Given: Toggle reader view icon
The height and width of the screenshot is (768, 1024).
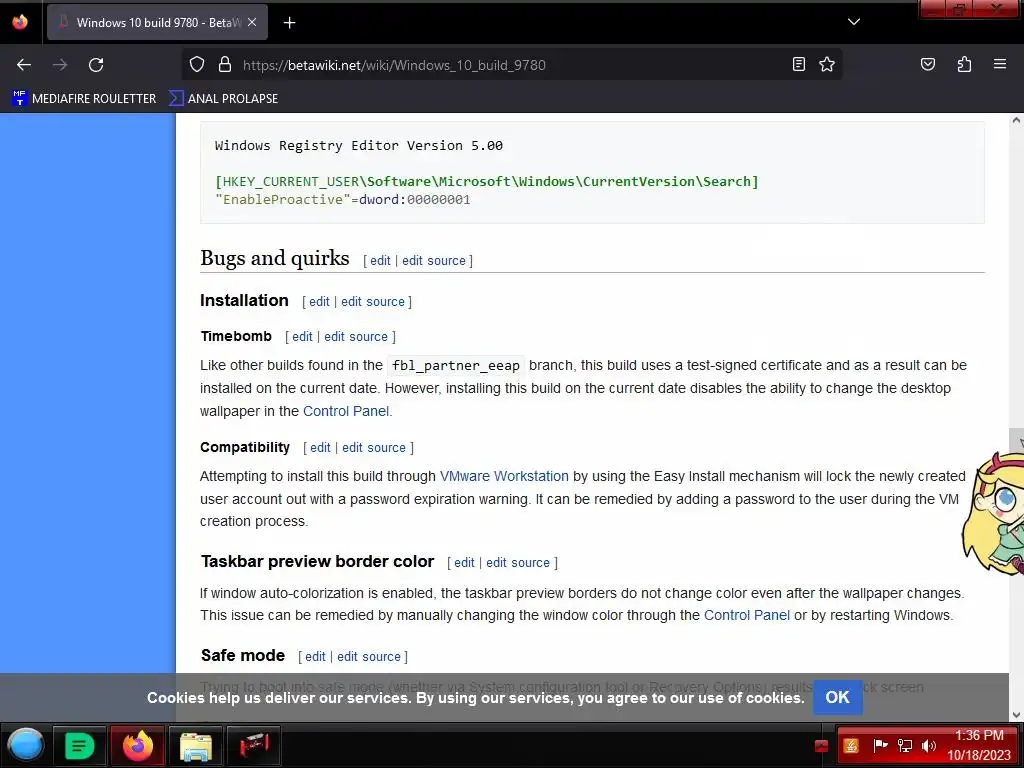Looking at the screenshot, I should (799, 64).
